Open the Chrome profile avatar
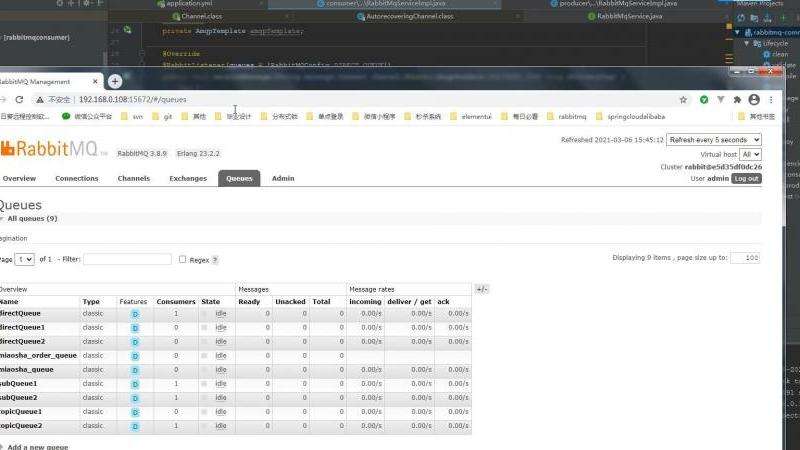The height and width of the screenshot is (450, 800). pos(754,99)
